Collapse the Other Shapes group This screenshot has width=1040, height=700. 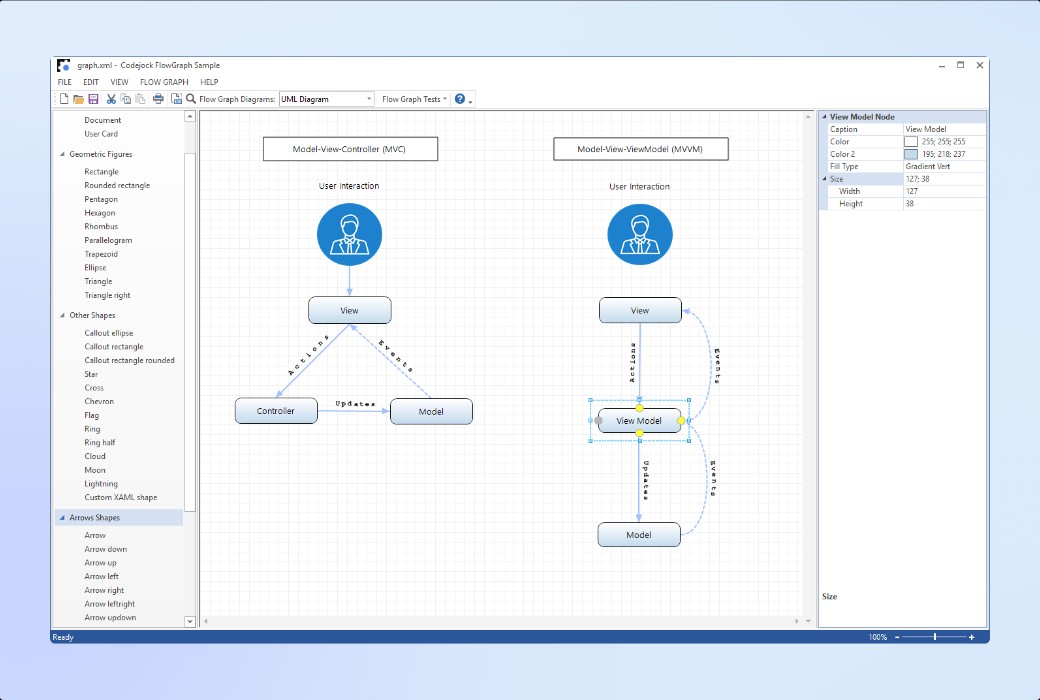62,315
